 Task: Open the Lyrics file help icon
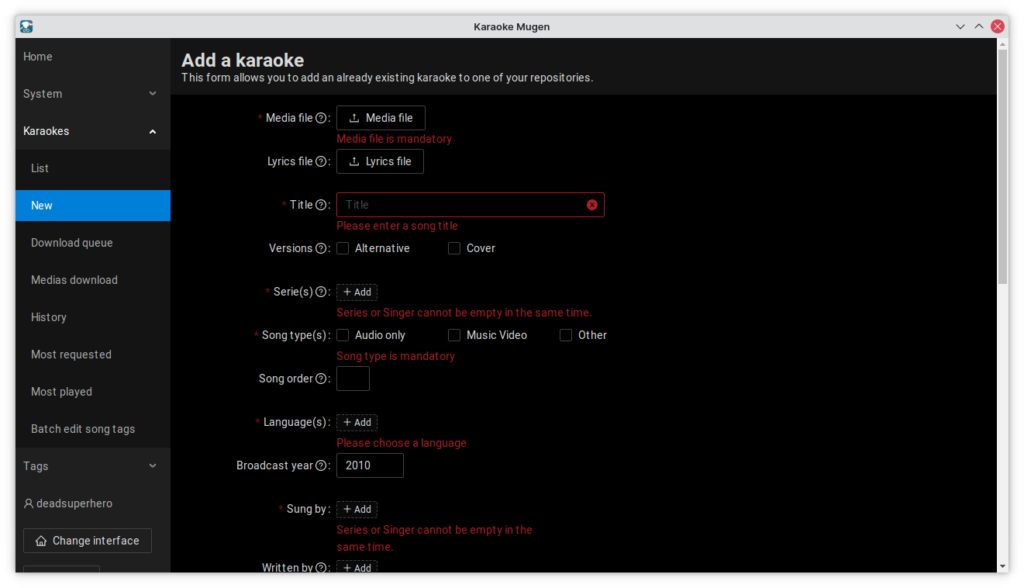click(321, 161)
